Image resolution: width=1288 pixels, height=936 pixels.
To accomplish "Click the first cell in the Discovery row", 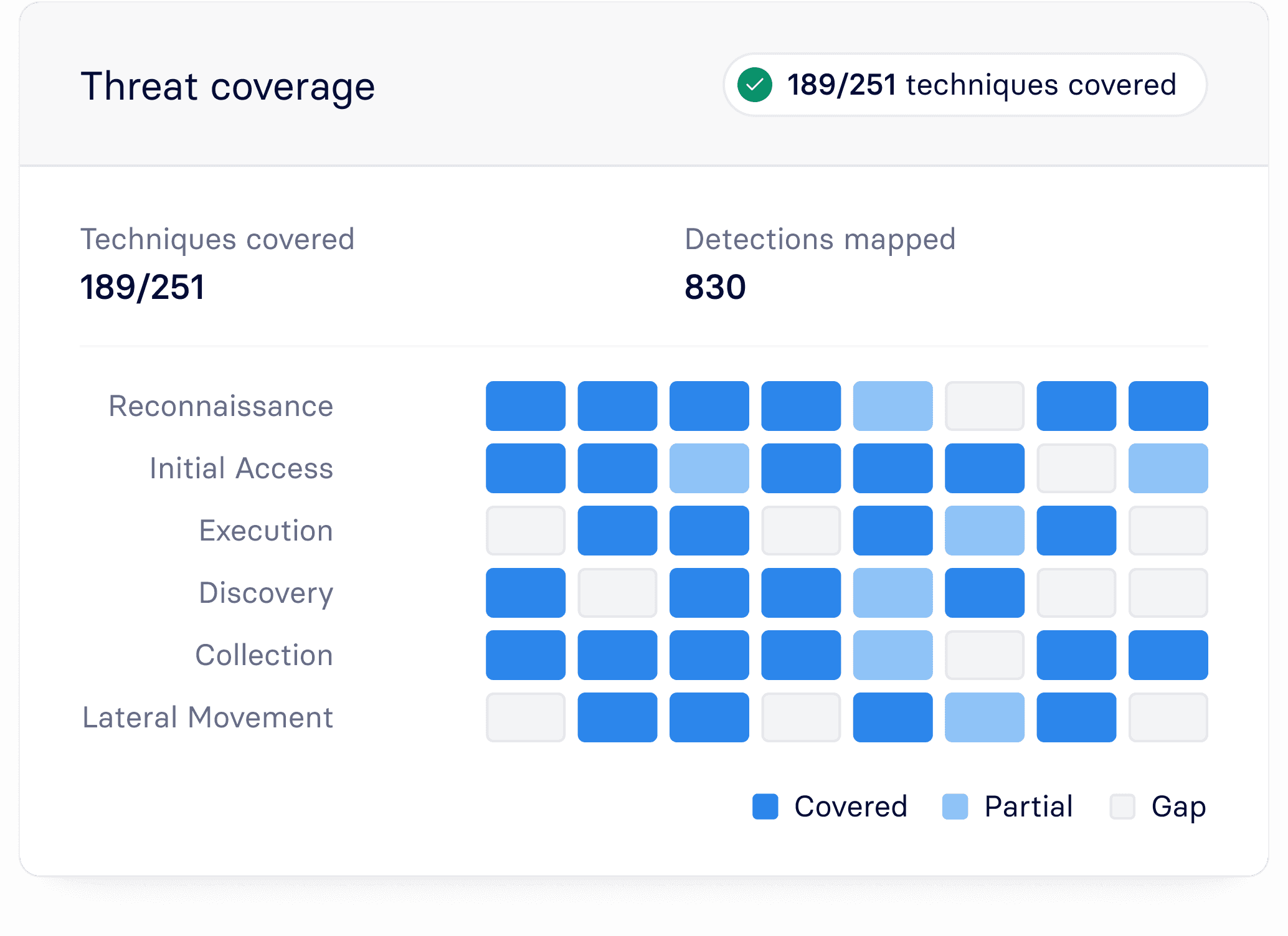I will pyautogui.click(x=526, y=593).
